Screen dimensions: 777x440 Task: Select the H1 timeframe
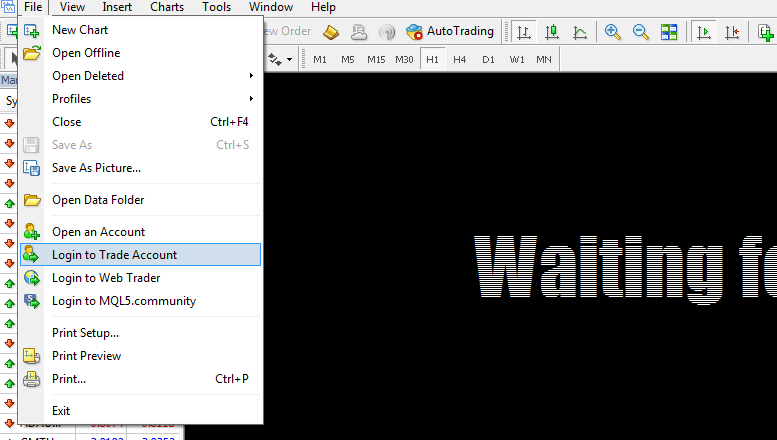click(432, 59)
